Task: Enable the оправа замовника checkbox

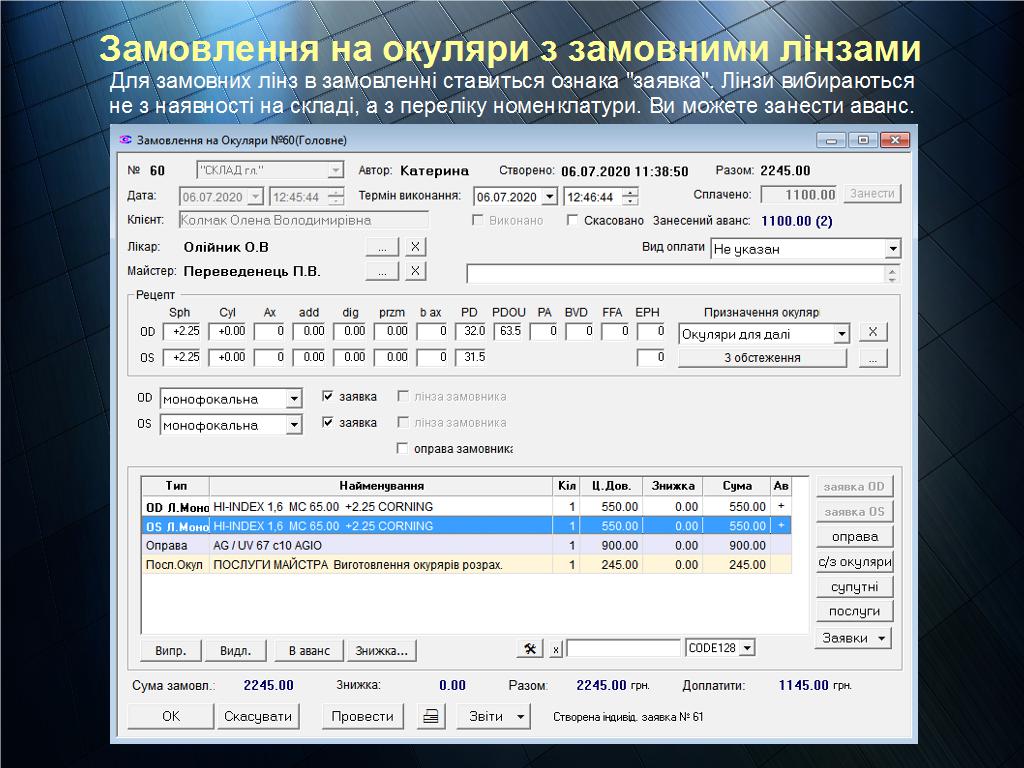Action: point(403,449)
